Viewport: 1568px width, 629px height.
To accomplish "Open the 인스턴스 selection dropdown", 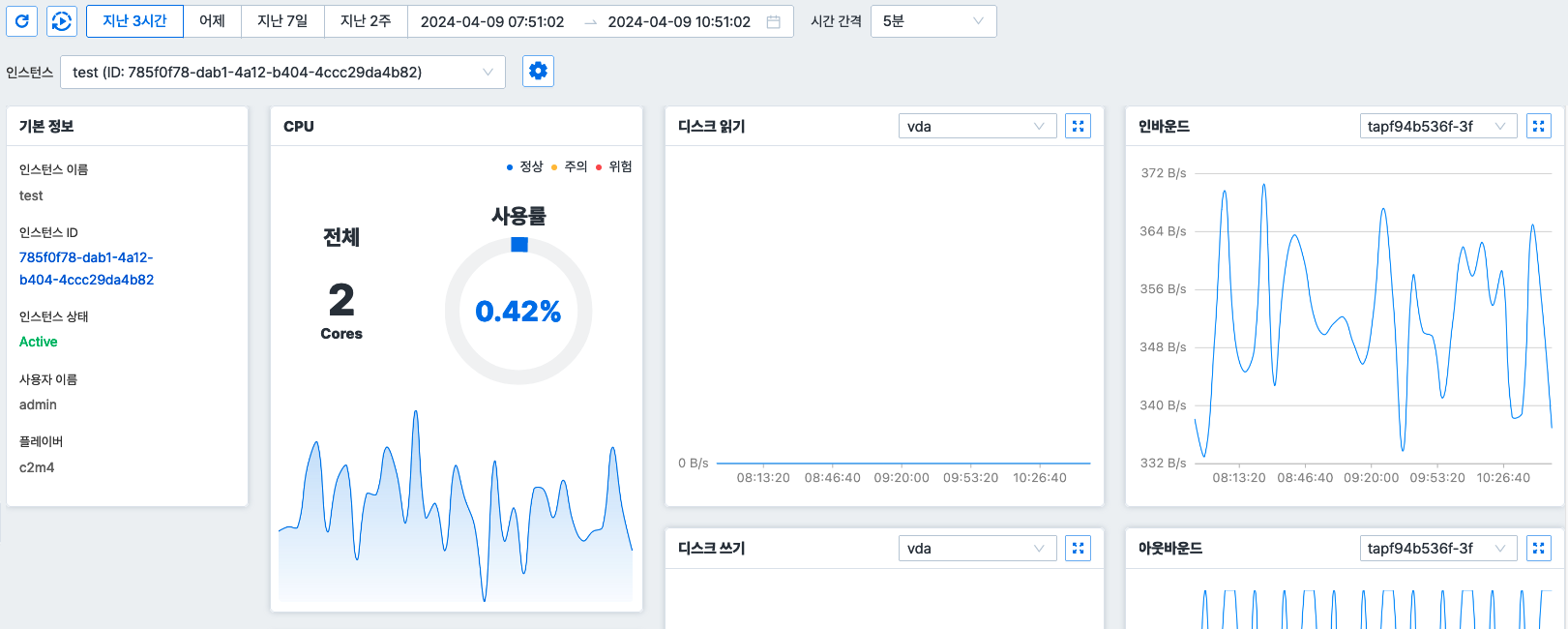I will (282, 72).
